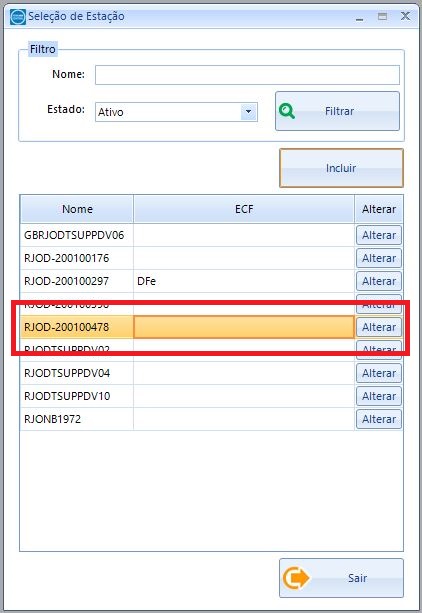
Task: Sort by the Nome column header
Action: (x=77, y=209)
